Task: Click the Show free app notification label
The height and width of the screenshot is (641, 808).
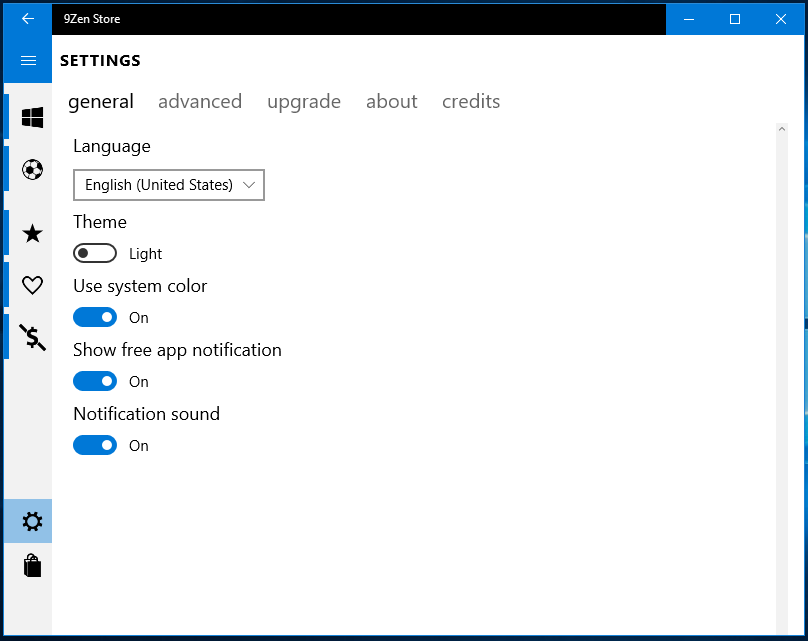Action: click(x=177, y=350)
